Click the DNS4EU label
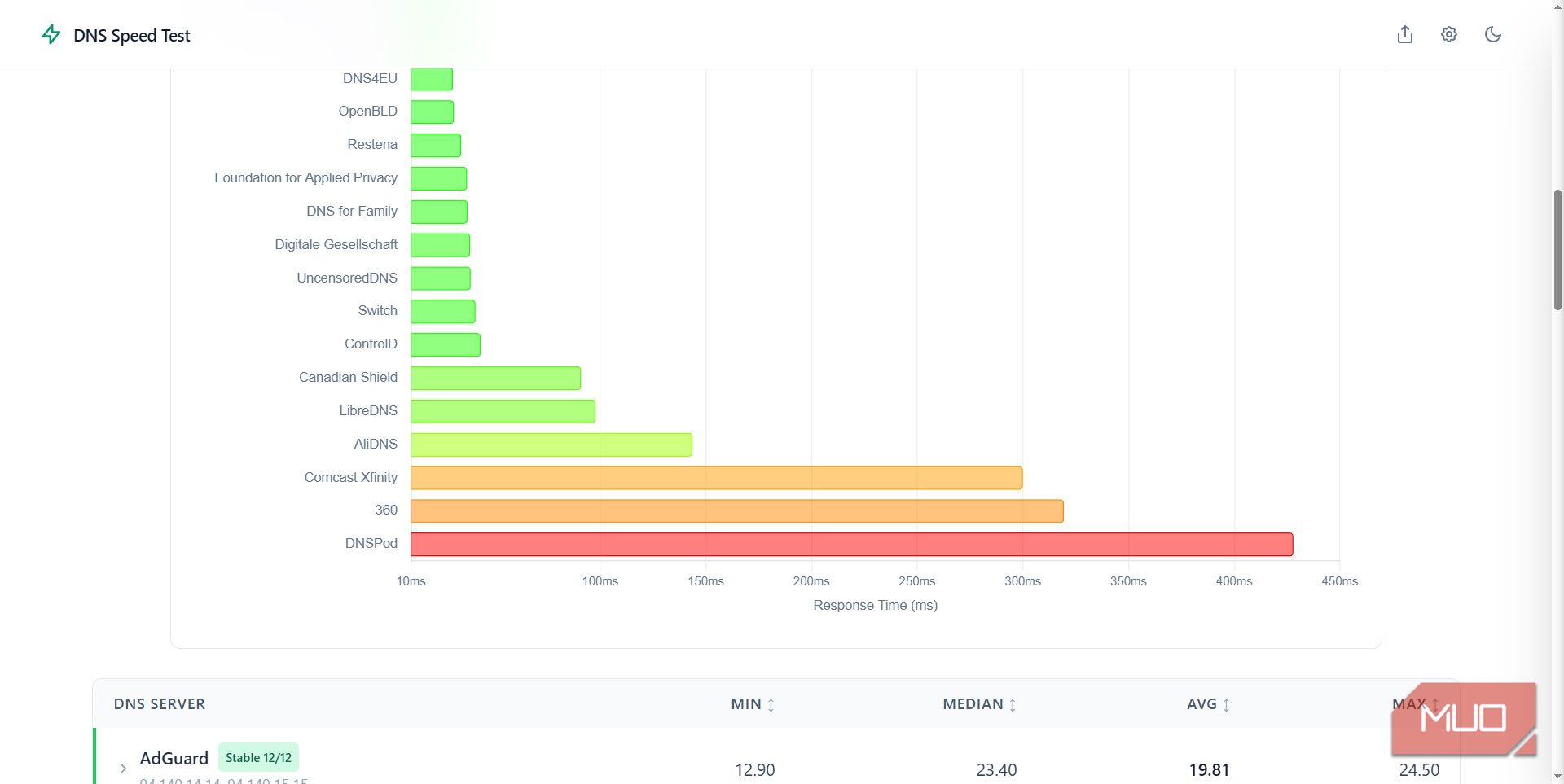Image resolution: width=1564 pixels, height=784 pixels. tap(370, 78)
